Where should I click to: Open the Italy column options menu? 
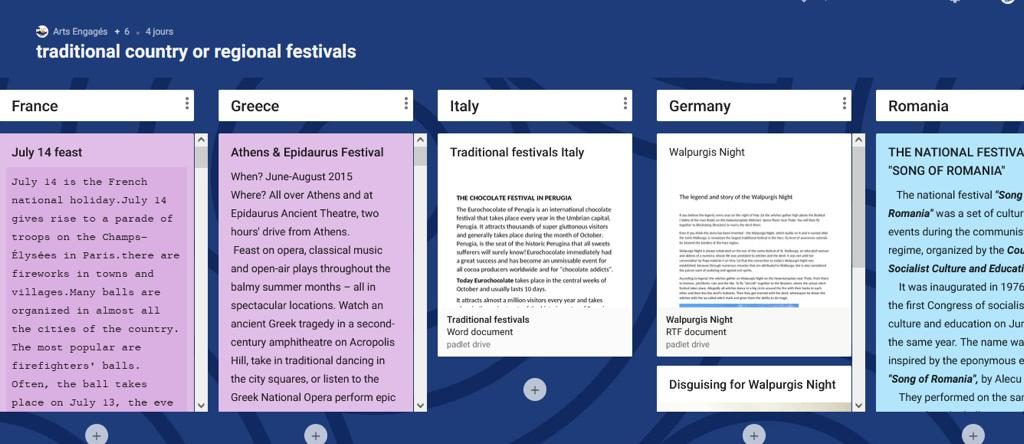[x=625, y=103]
